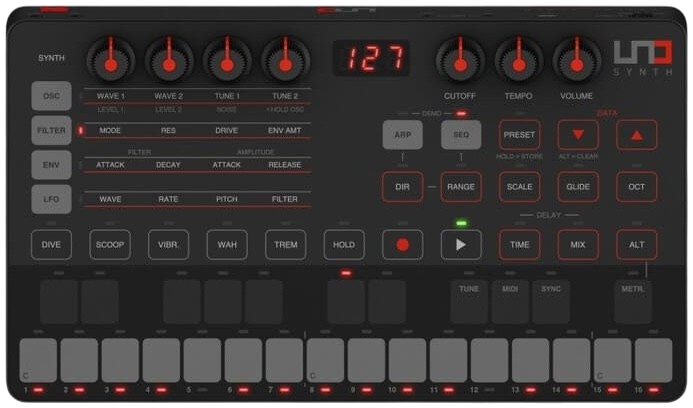Toggle the ALT function button
This screenshot has height=408, width=693.
[x=636, y=244]
